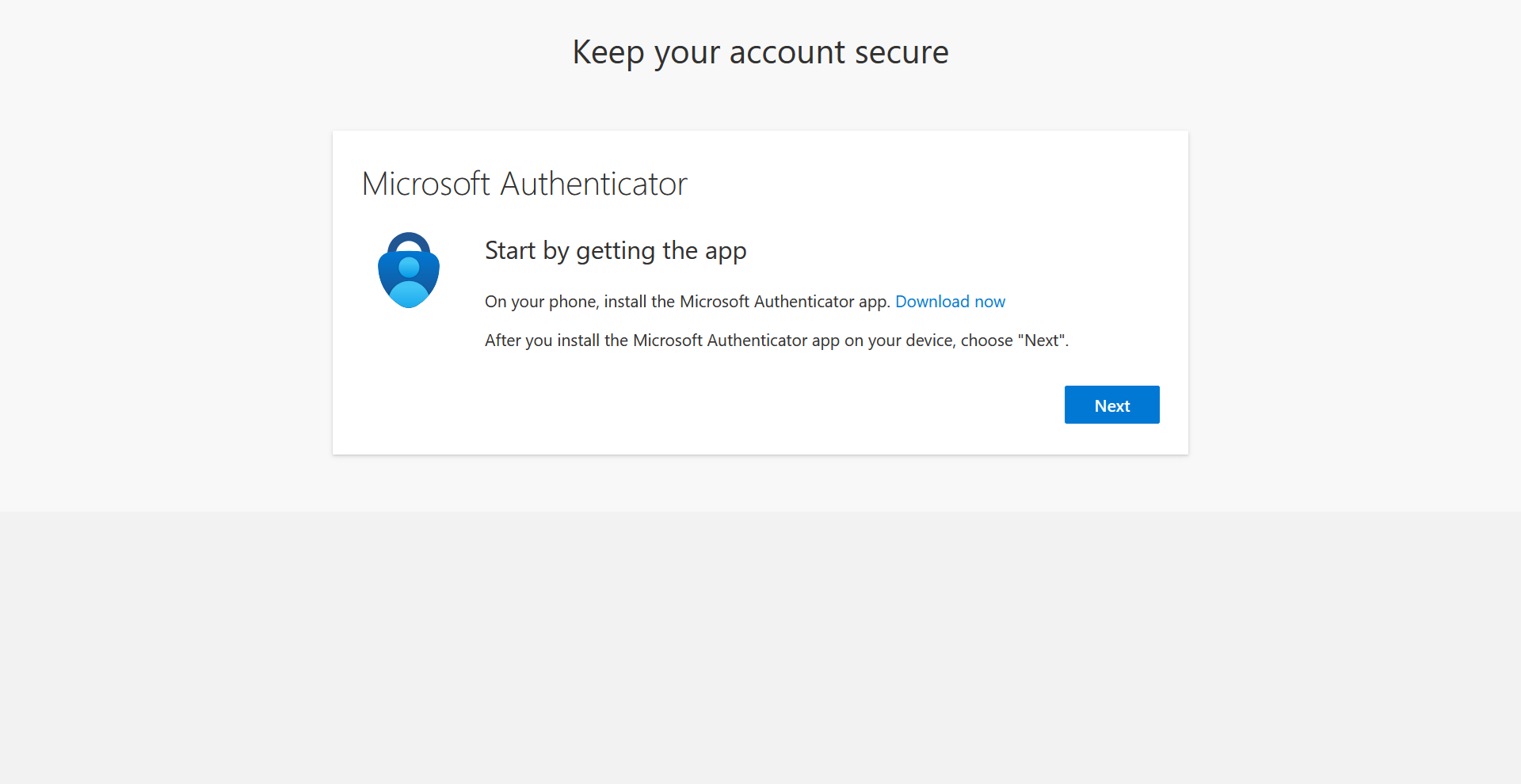
Task: Click the quoted word "Next" in the instructions
Action: tap(1042, 341)
